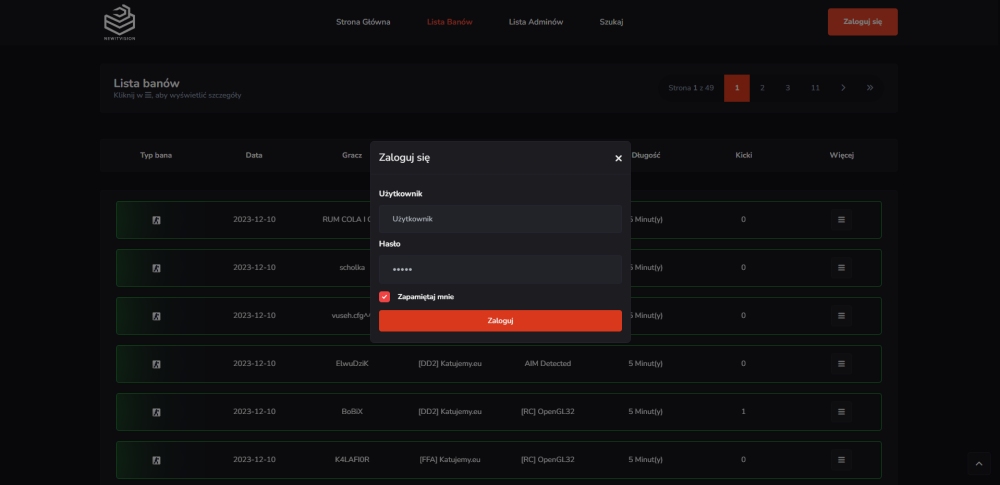1000x485 pixels.
Task: Click the Kicki column header
Action: (x=744, y=155)
